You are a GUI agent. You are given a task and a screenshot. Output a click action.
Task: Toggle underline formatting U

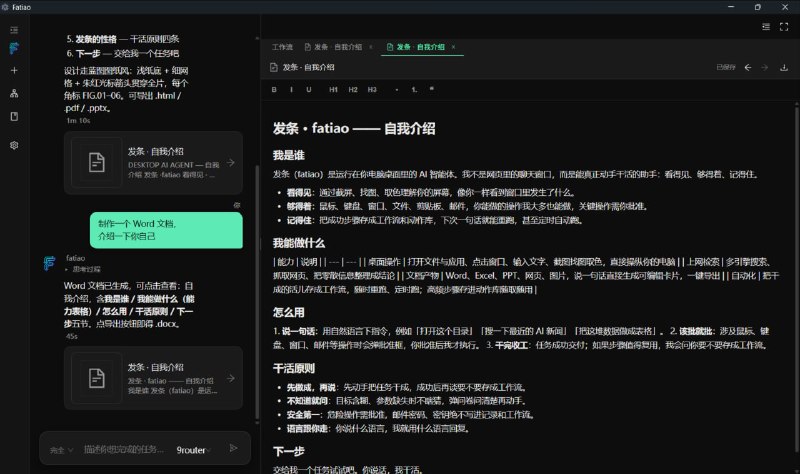click(x=309, y=89)
